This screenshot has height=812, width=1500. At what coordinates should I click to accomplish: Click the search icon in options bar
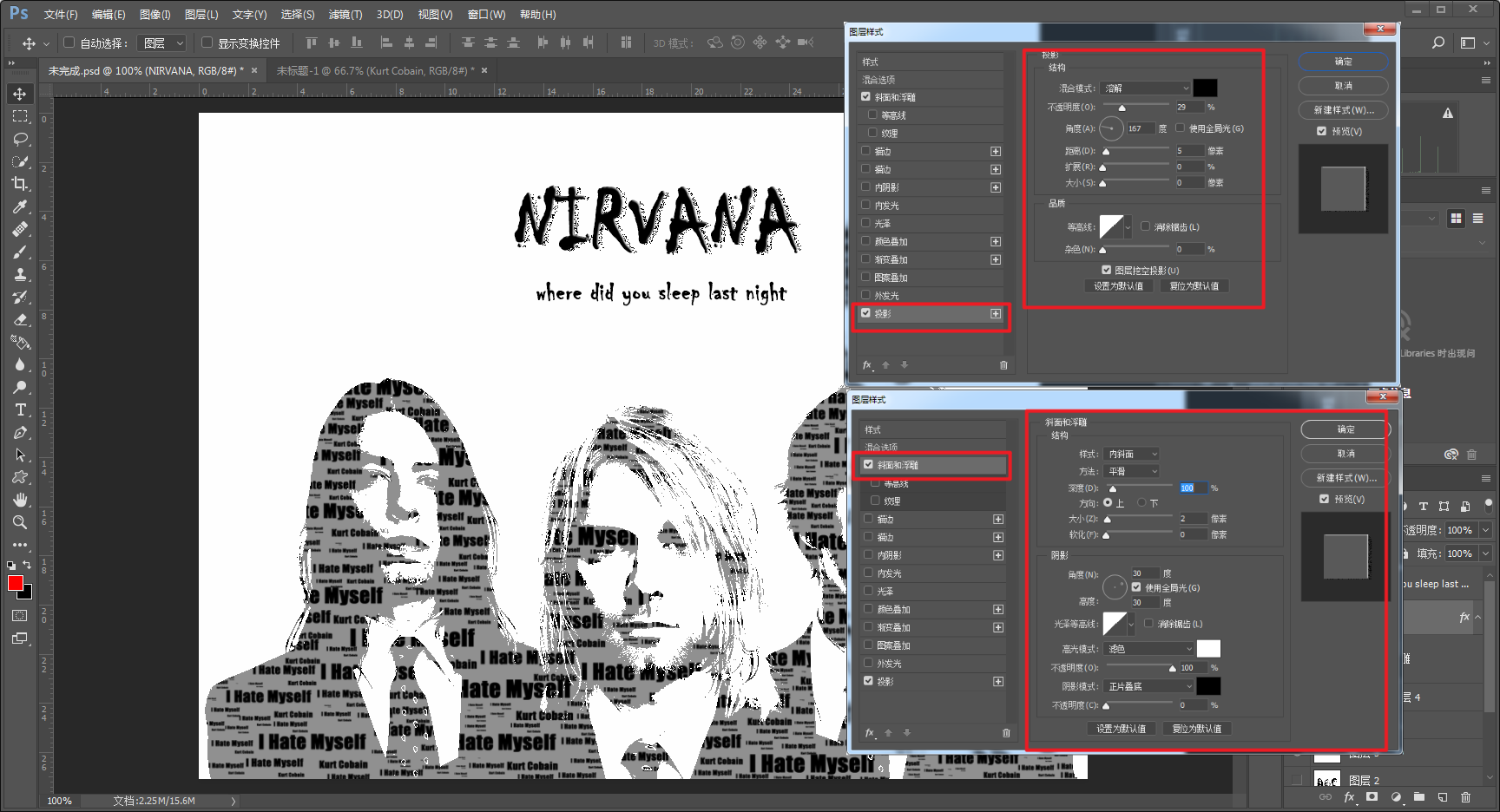1438,43
